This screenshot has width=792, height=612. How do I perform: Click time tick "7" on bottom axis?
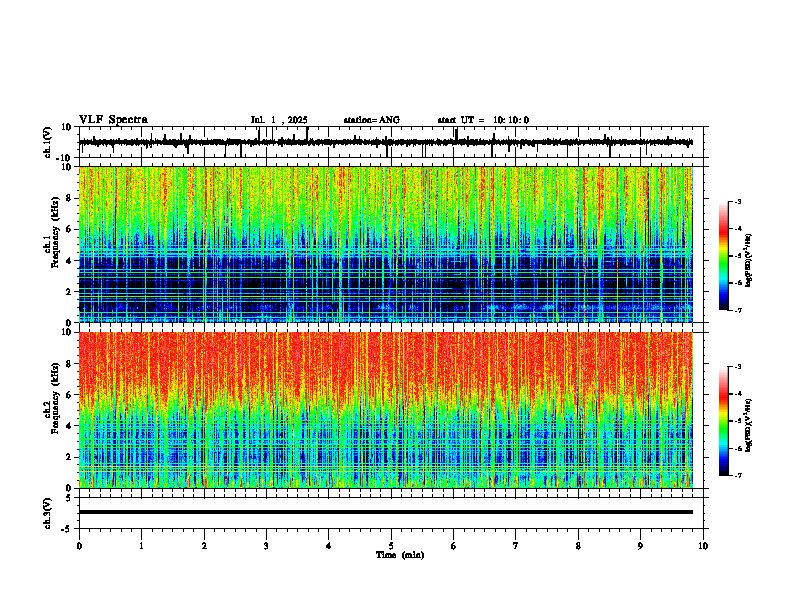point(516,546)
